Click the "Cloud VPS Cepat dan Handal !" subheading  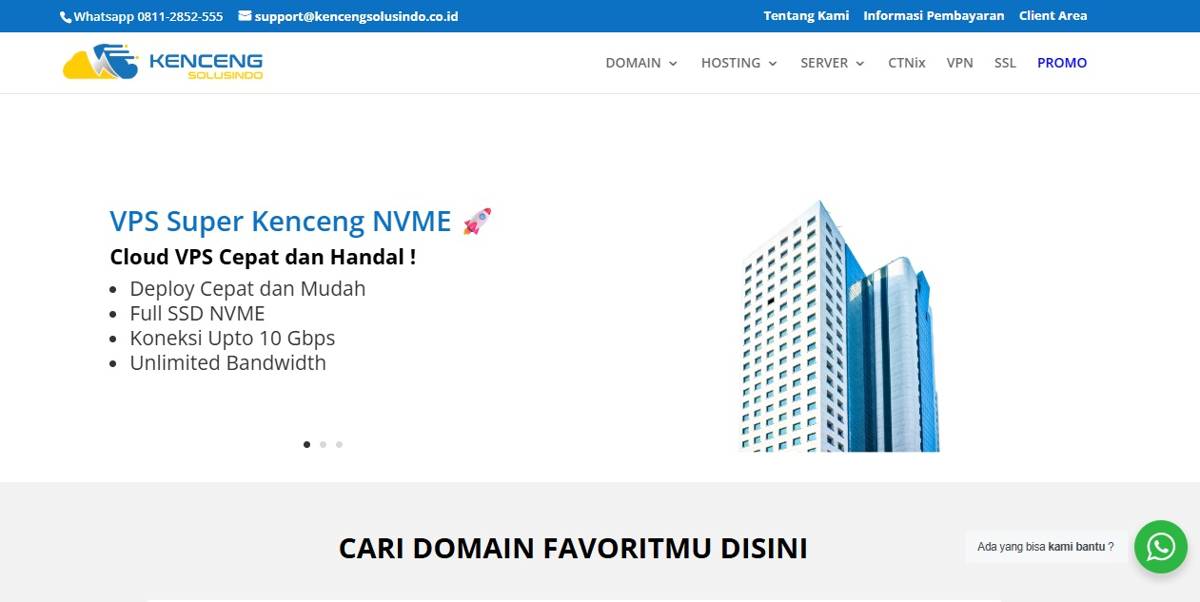coord(263,257)
